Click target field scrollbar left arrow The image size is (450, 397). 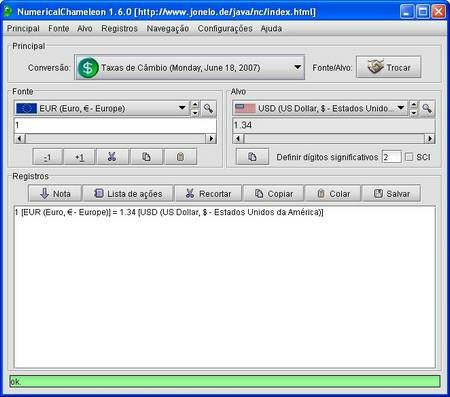[x=238, y=138]
